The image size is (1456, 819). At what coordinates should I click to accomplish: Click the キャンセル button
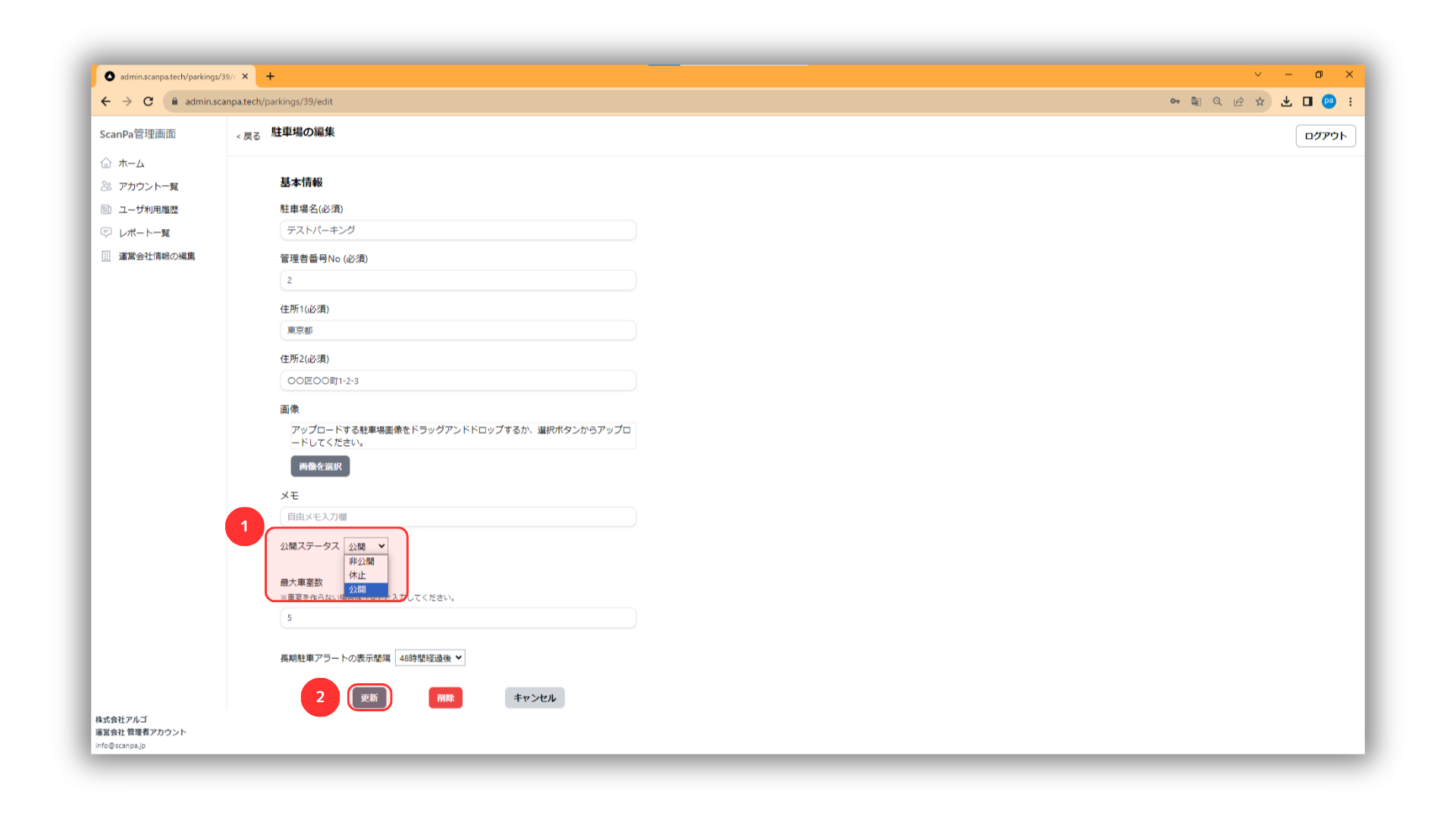pos(535,698)
